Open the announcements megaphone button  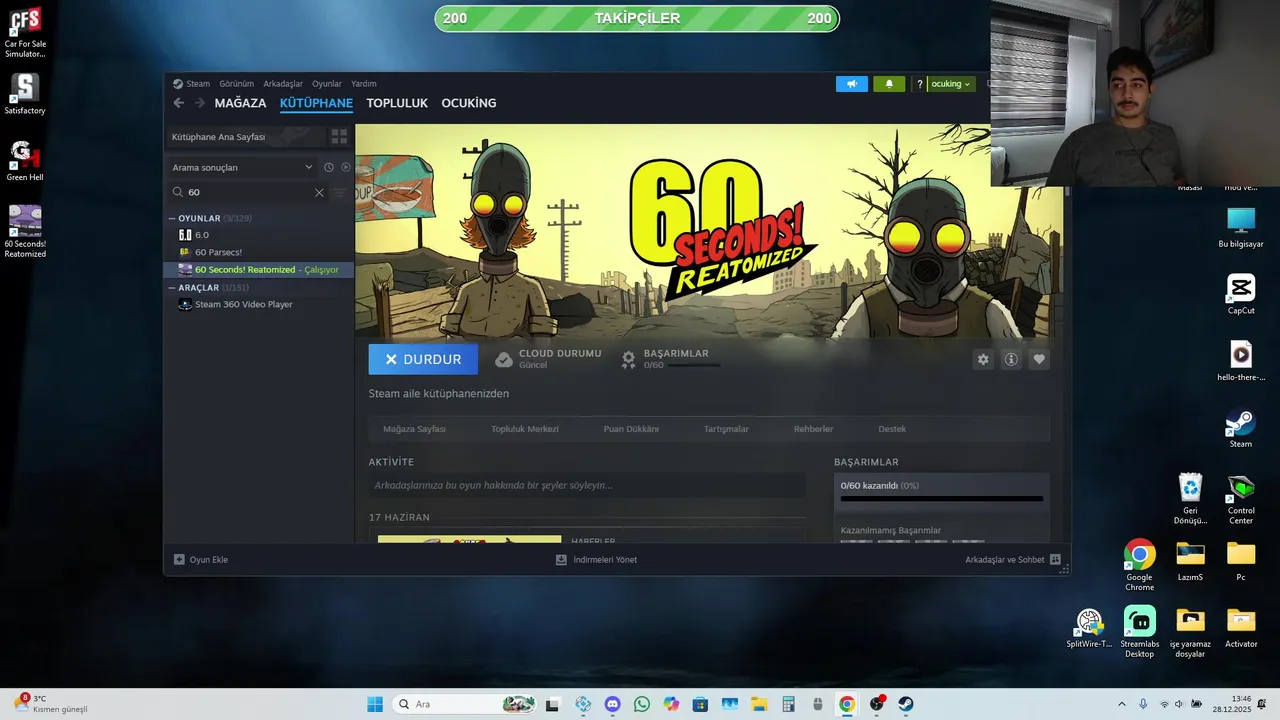852,84
